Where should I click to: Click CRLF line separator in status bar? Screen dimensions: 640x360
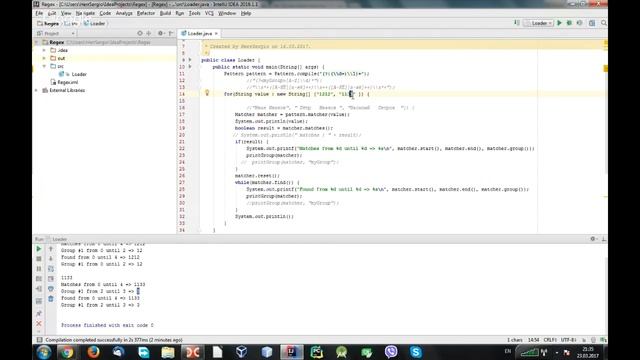(549, 340)
